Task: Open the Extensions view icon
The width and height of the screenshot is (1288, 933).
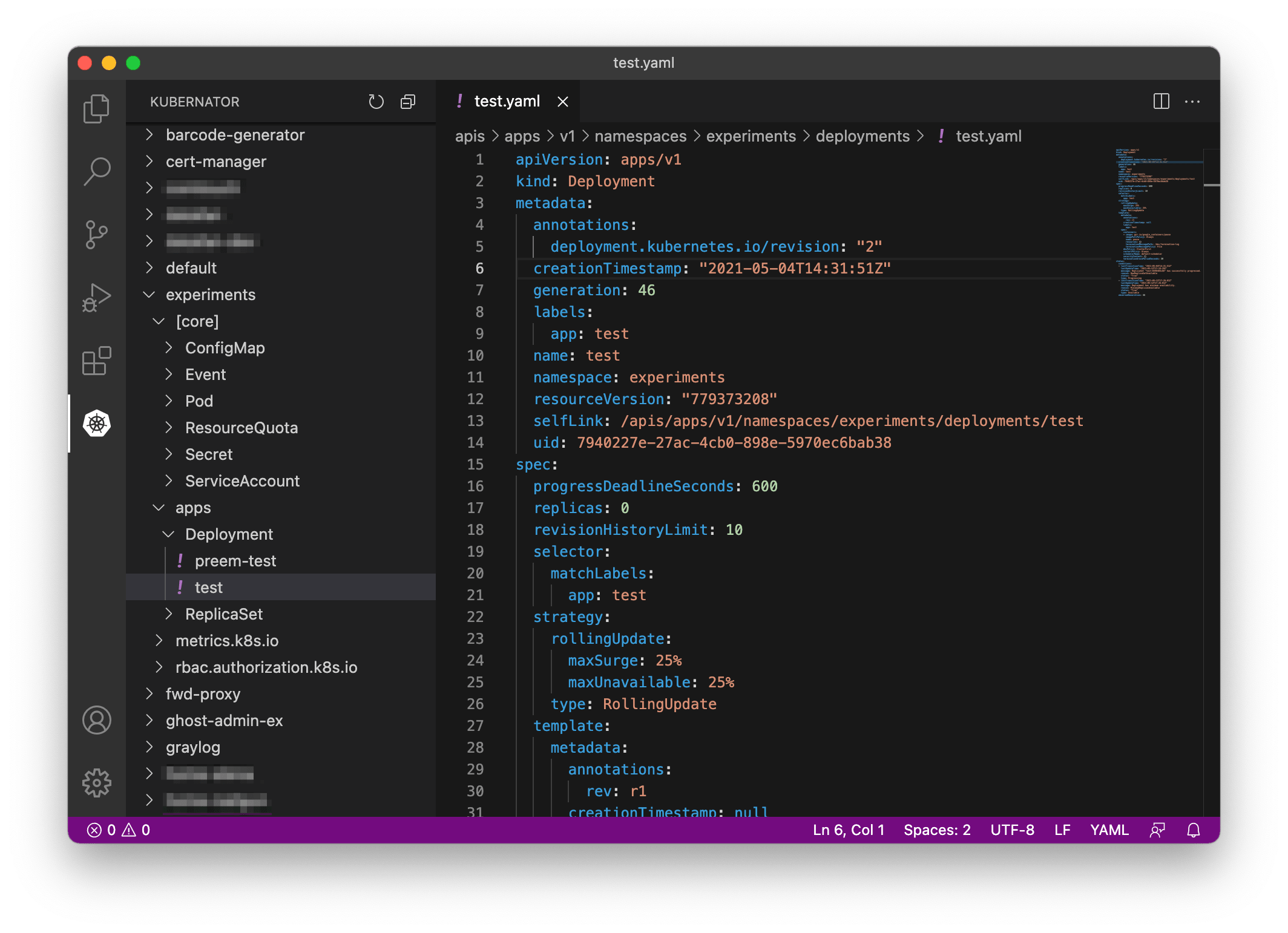Action: click(x=96, y=361)
